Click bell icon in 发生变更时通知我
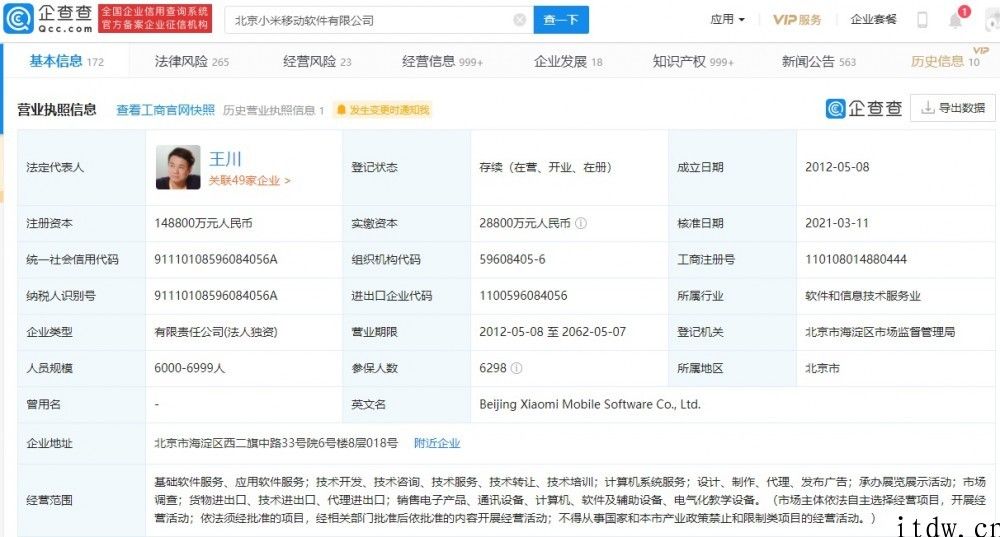1000x537 pixels. coord(341,110)
